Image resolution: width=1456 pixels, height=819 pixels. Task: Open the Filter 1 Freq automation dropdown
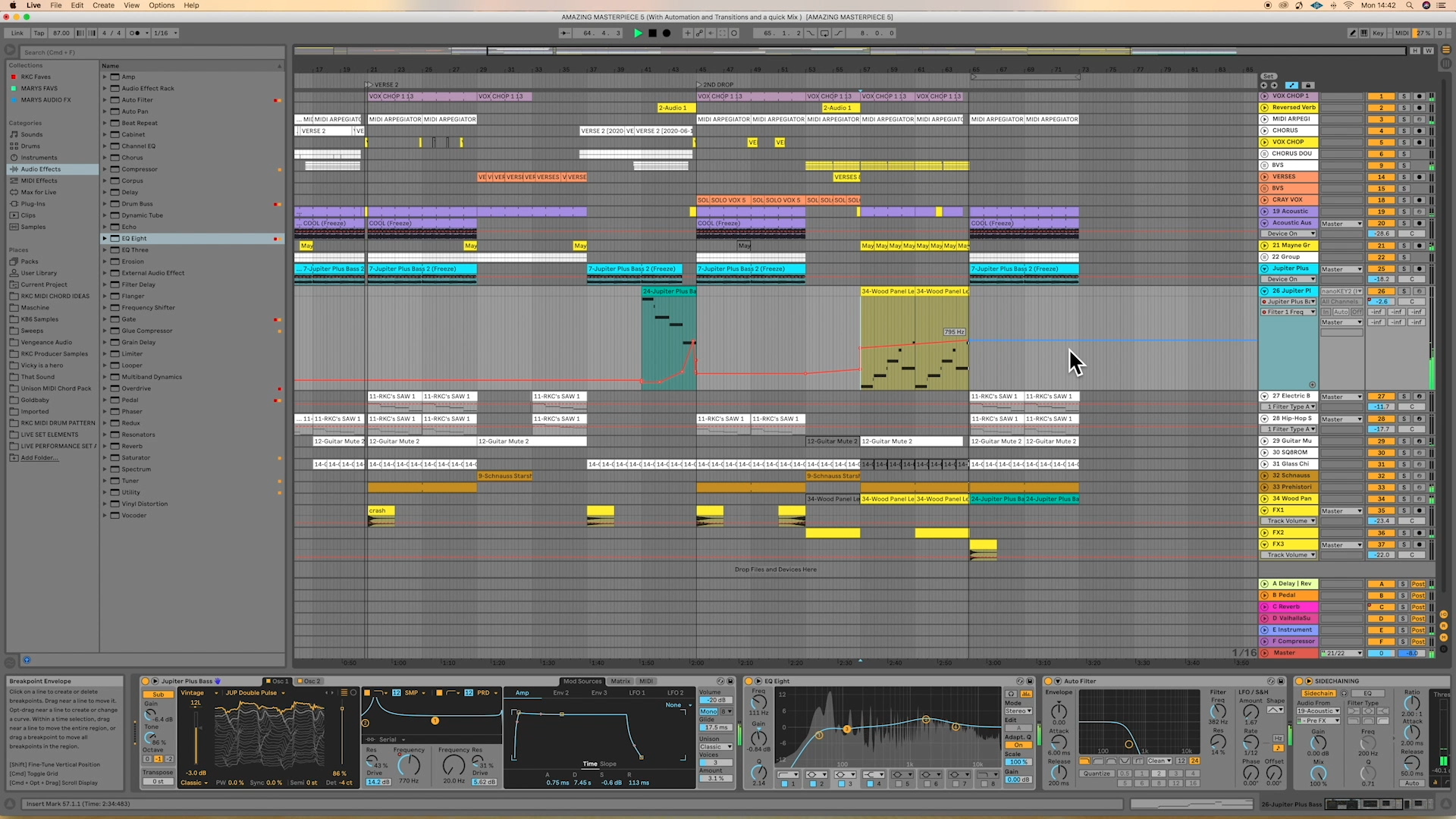(1288, 312)
